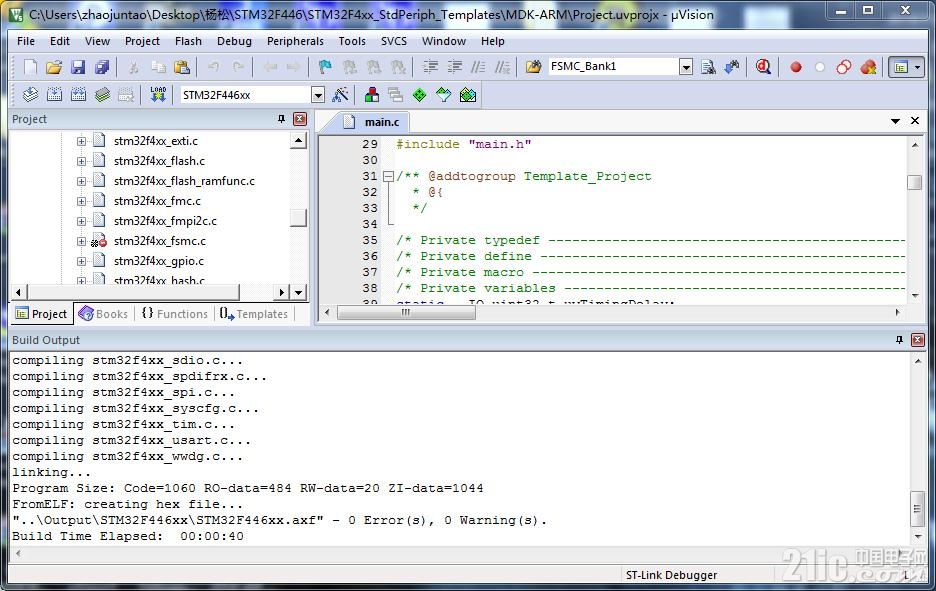Click the Paste clipboard icon
Image resolution: width=936 pixels, height=591 pixels.
pos(182,67)
